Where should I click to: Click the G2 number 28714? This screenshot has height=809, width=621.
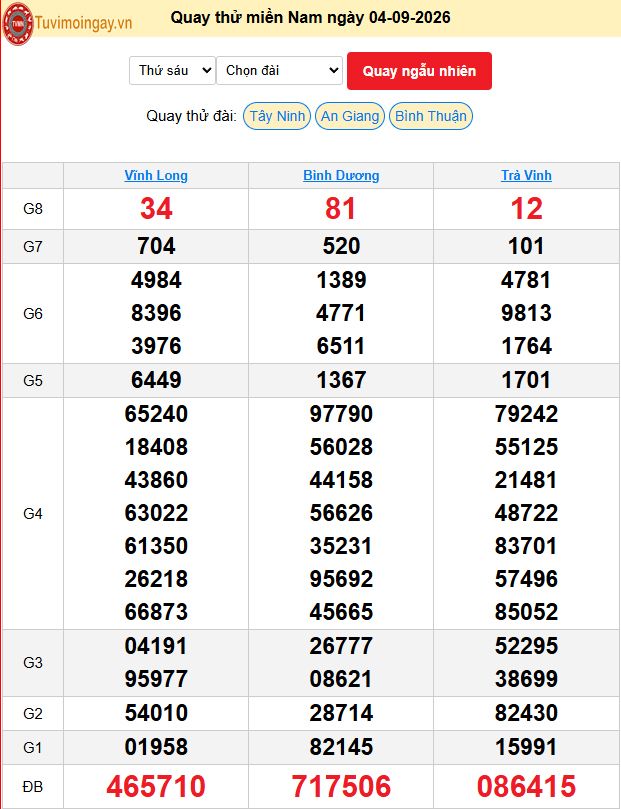click(x=341, y=714)
